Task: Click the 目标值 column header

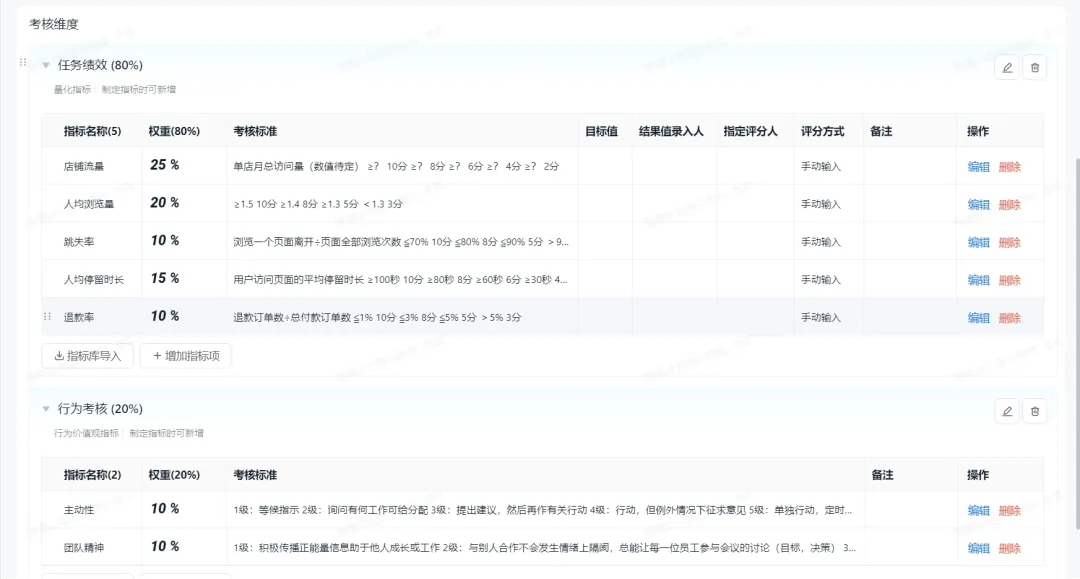Action: pos(601,131)
